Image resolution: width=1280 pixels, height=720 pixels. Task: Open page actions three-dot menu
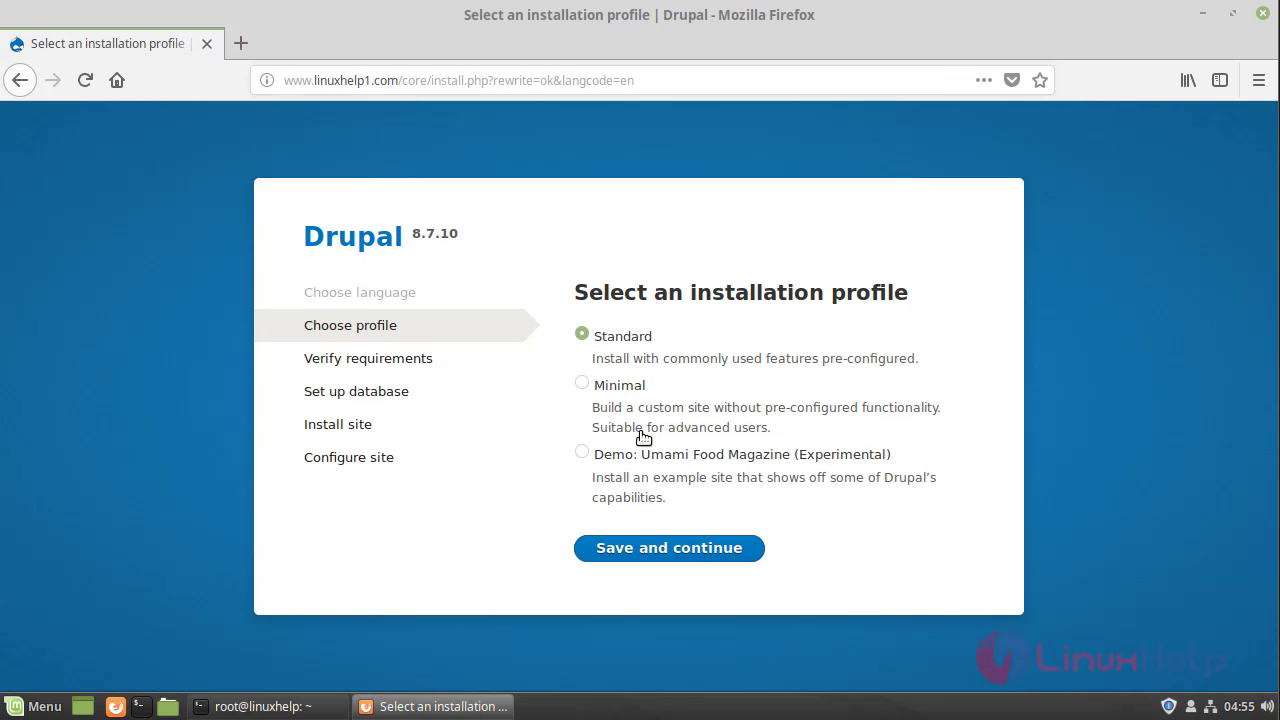pyautogui.click(x=984, y=80)
